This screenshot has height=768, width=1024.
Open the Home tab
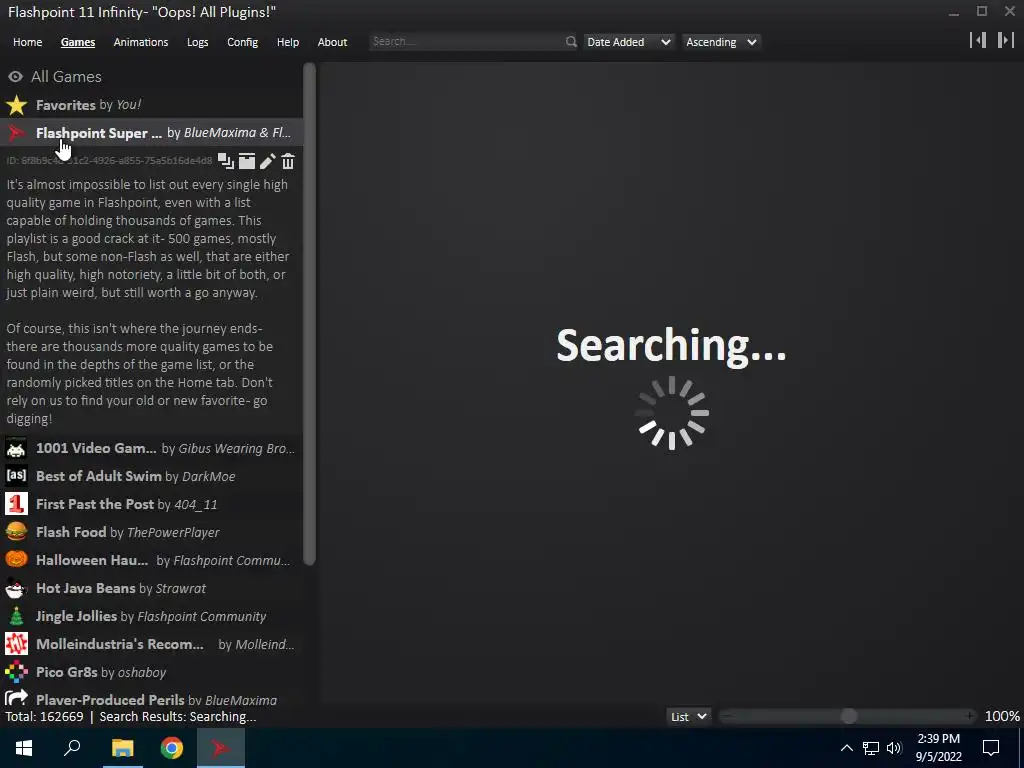tap(27, 42)
